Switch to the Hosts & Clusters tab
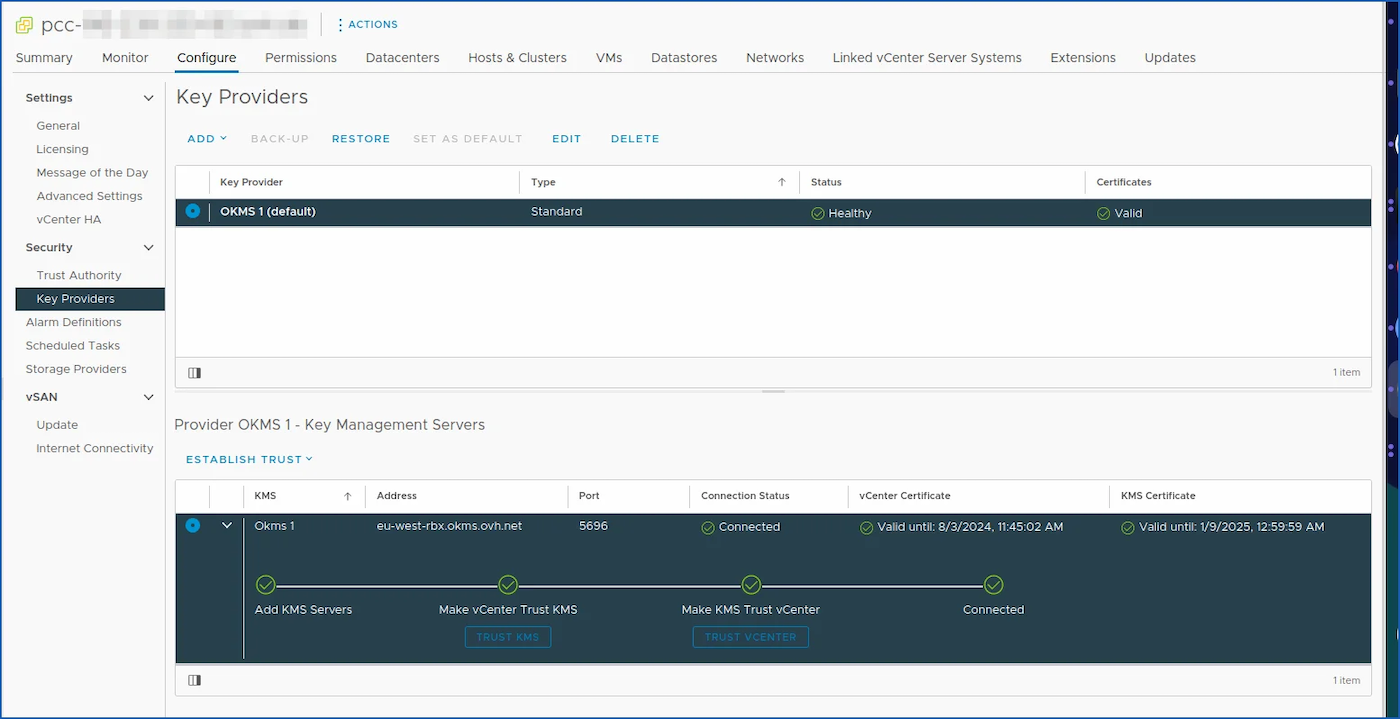Screen dimensions: 1400x719 coord(517,58)
